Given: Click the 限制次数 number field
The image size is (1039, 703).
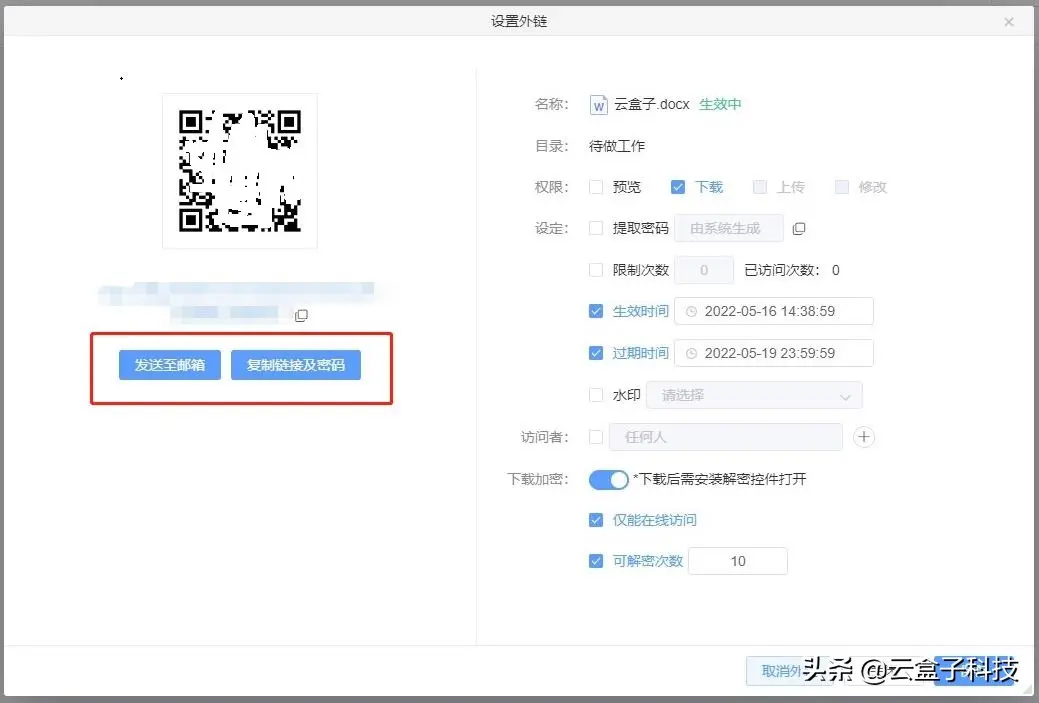Looking at the screenshot, I should (704, 270).
